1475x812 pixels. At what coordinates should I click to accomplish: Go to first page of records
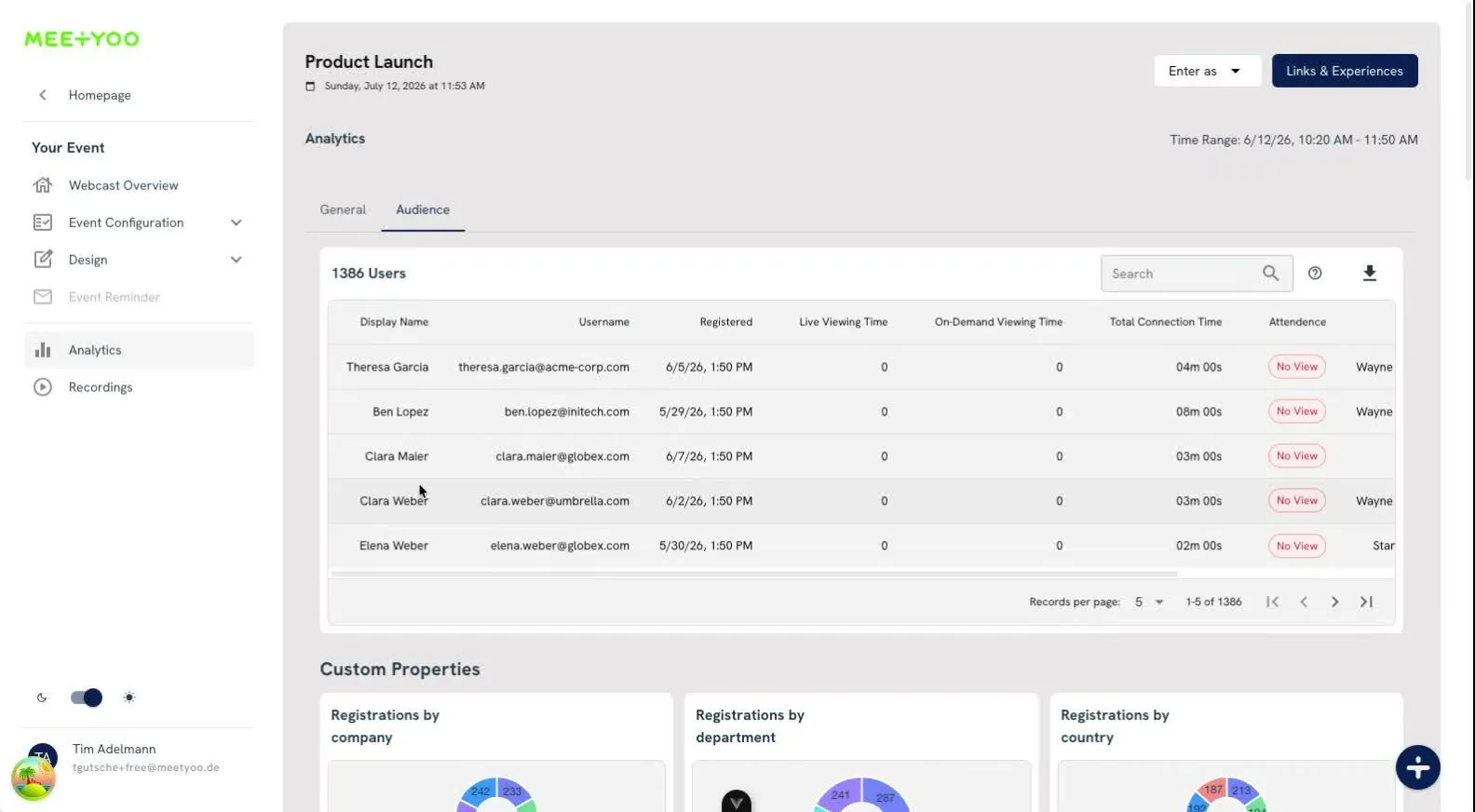[1273, 602]
